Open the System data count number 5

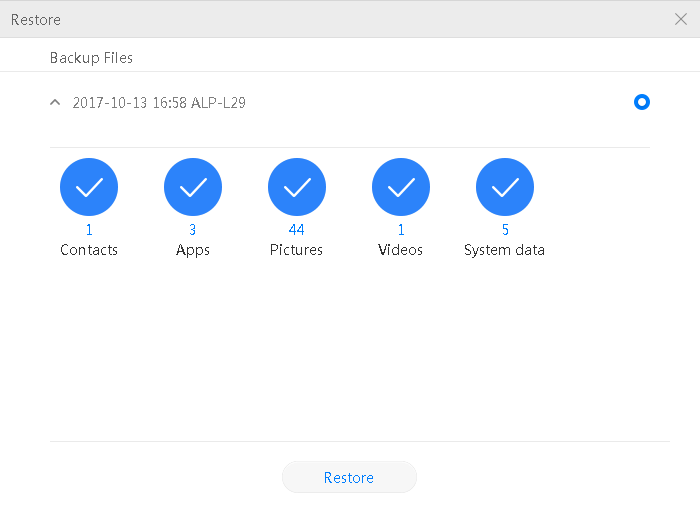[x=505, y=230]
